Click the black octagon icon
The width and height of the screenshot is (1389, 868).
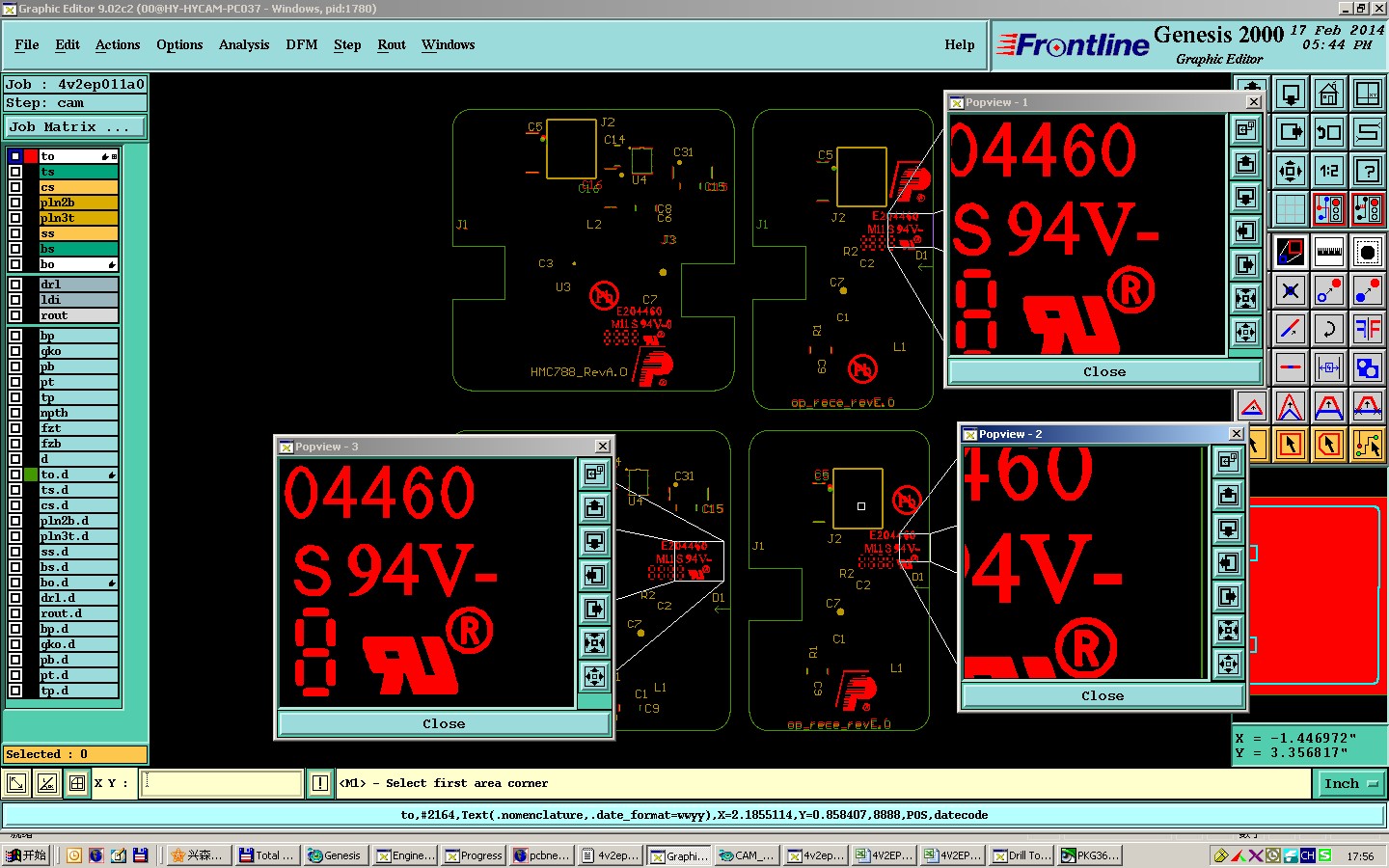1368,252
